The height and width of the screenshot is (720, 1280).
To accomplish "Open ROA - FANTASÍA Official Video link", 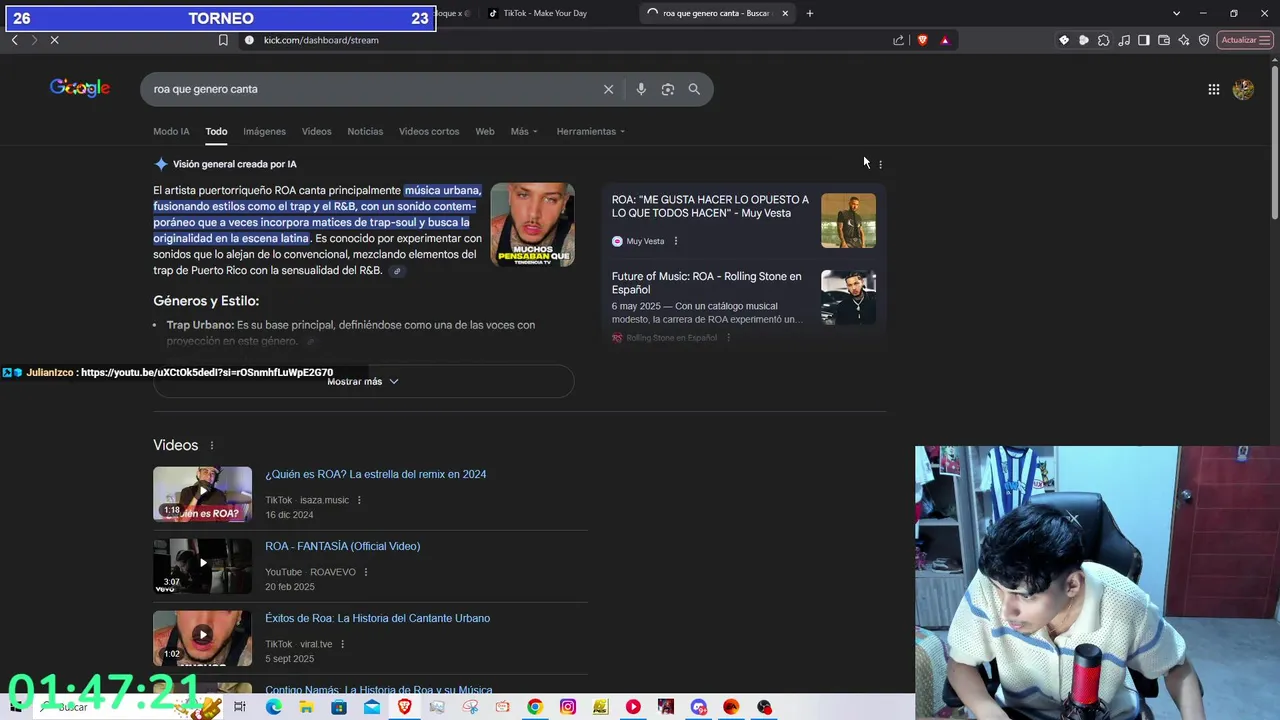I will 342,546.
